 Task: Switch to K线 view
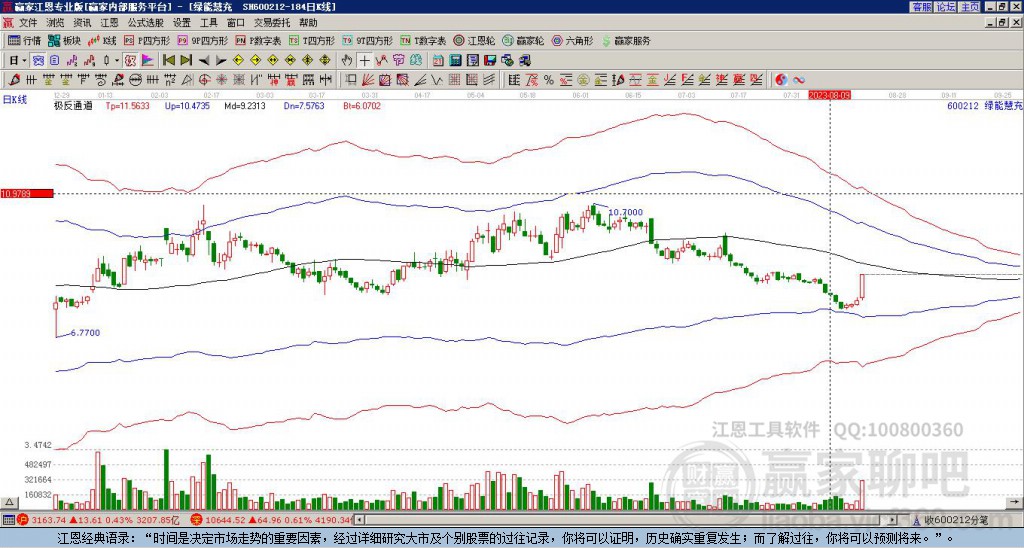(x=101, y=40)
